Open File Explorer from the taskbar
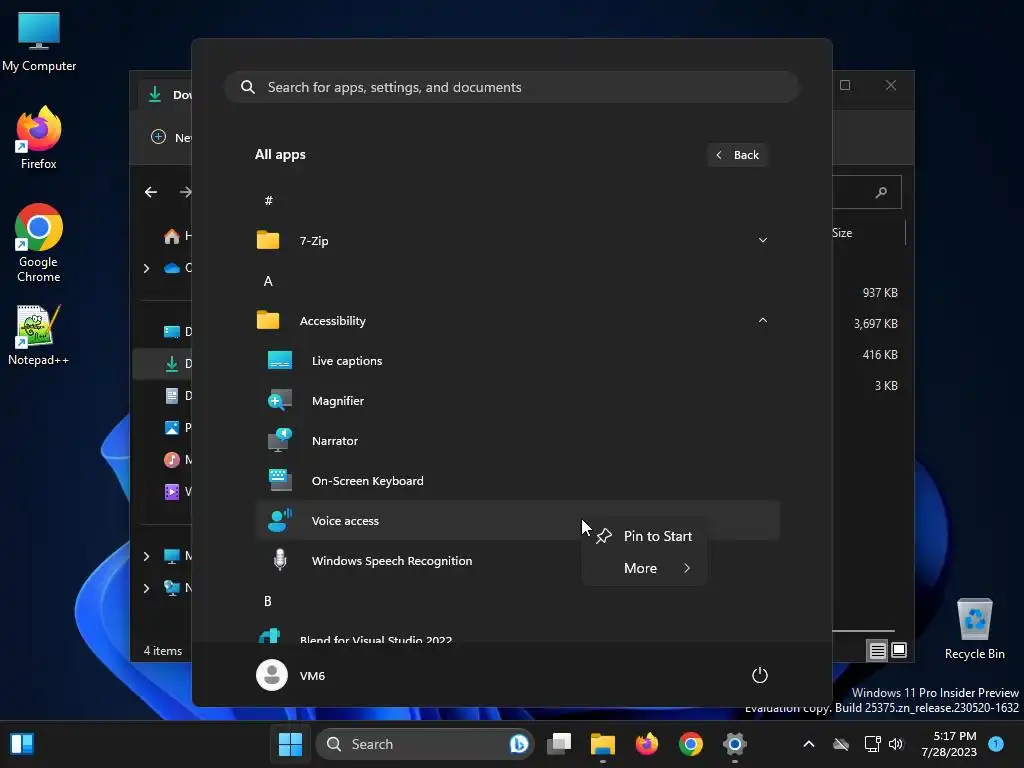Screen dimensions: 1024x768 coord(603,744)
